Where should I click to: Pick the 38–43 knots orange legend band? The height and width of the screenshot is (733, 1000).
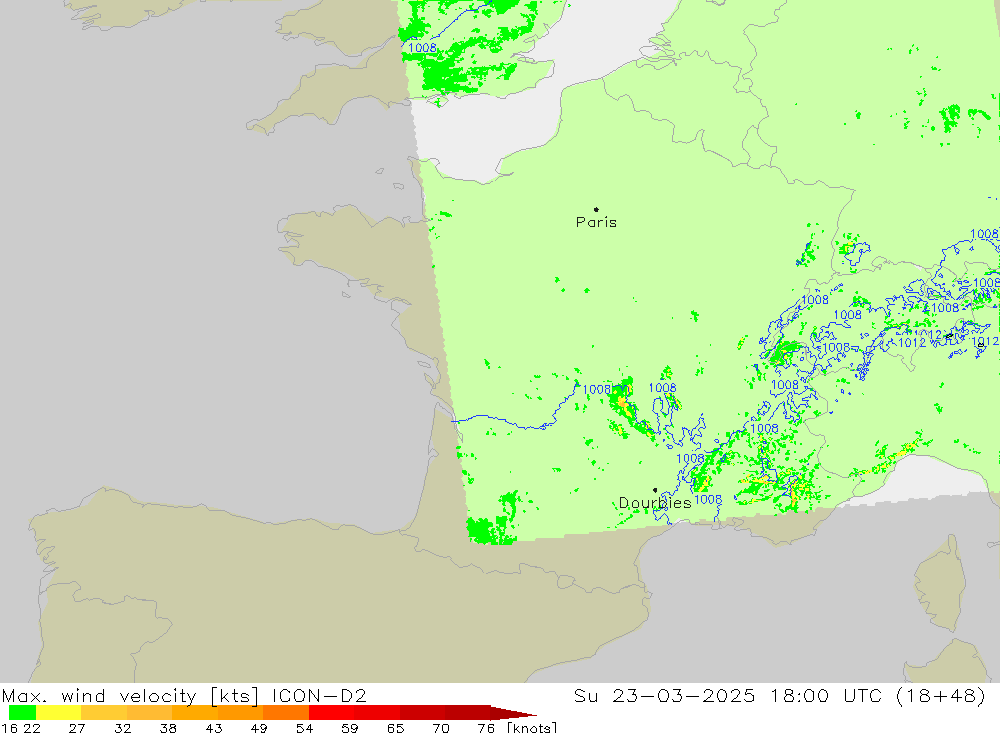(x=195, y=713)
